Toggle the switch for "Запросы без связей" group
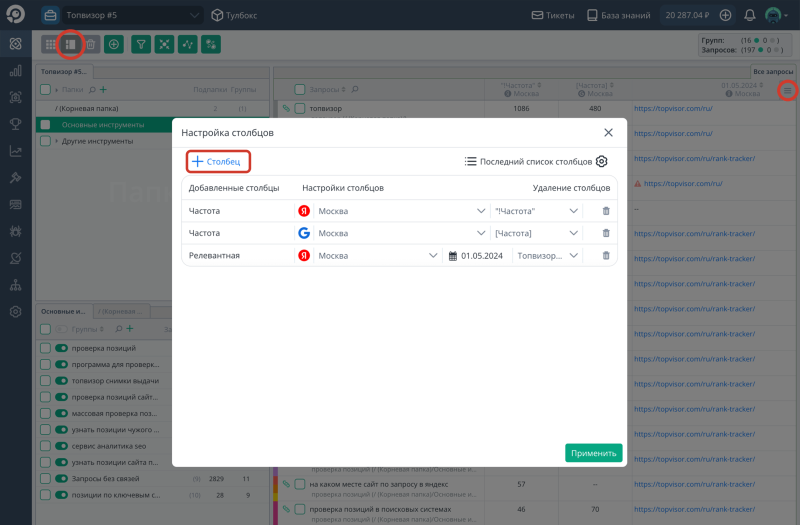 (x=61, y=478)
